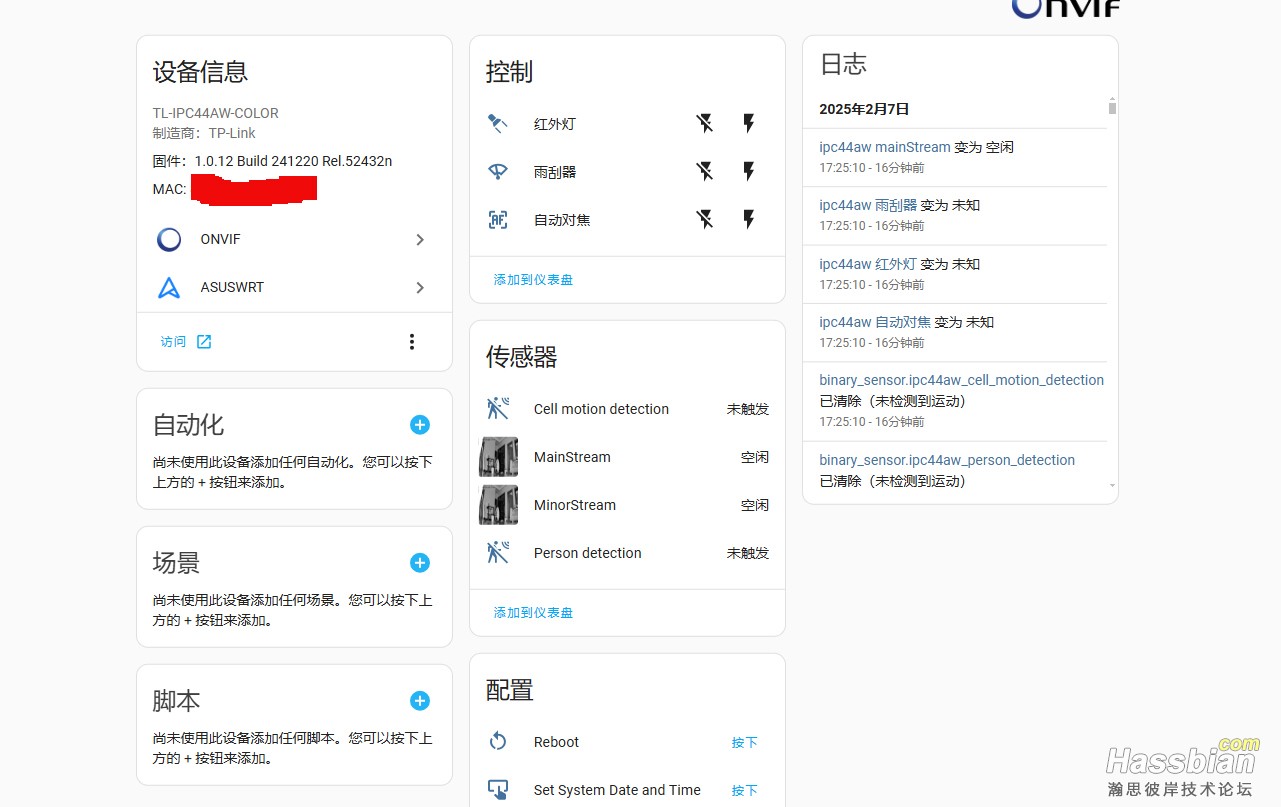Open the ipc44aw 红外灯 log link
The height and width of the screenshot is (807, 1281).
coord(868,264)
